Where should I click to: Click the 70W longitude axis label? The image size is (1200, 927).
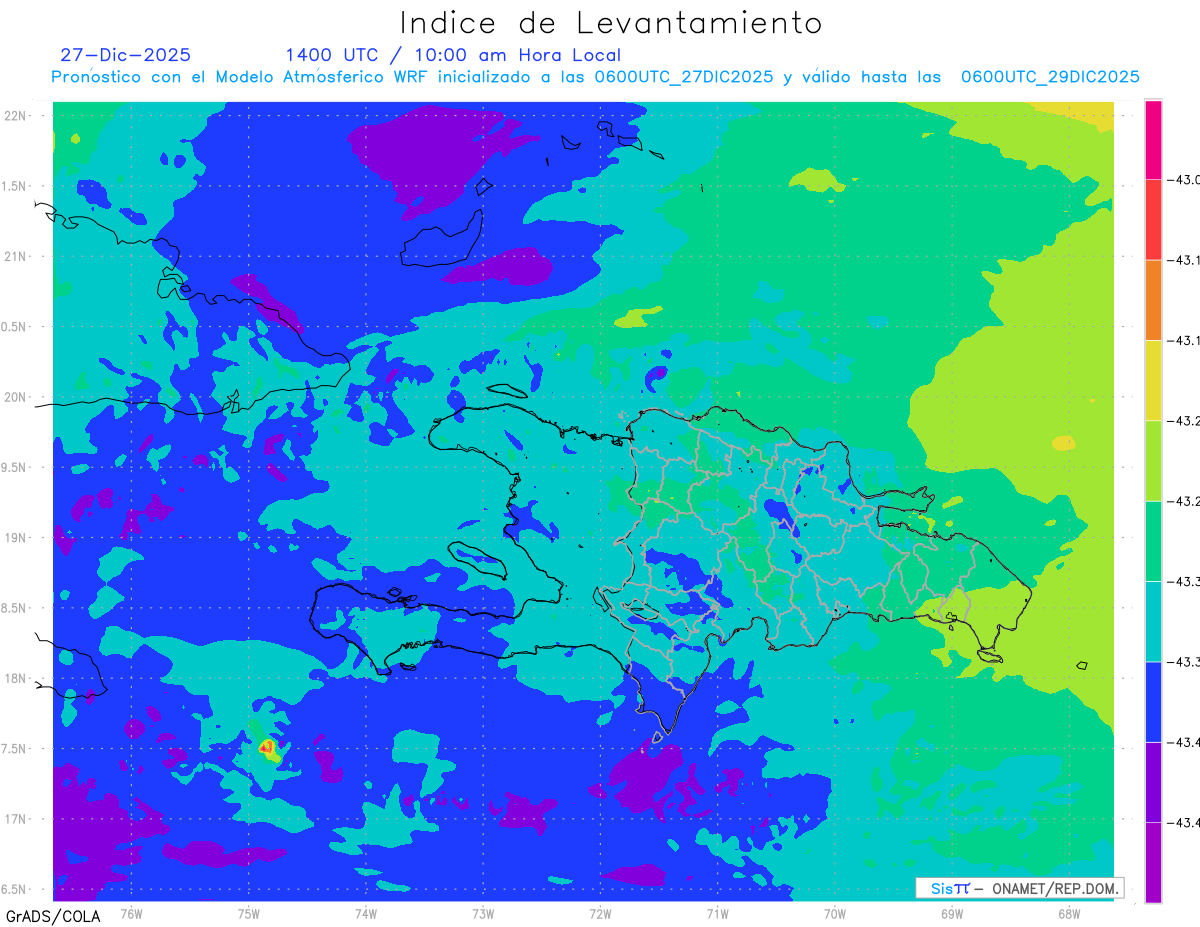coord(835,913)
